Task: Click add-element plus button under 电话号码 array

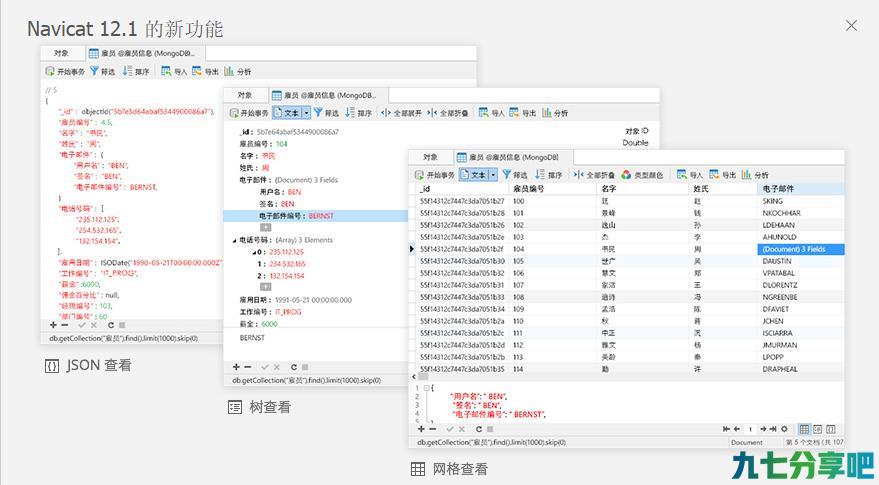Action: (x=266, y=287)
